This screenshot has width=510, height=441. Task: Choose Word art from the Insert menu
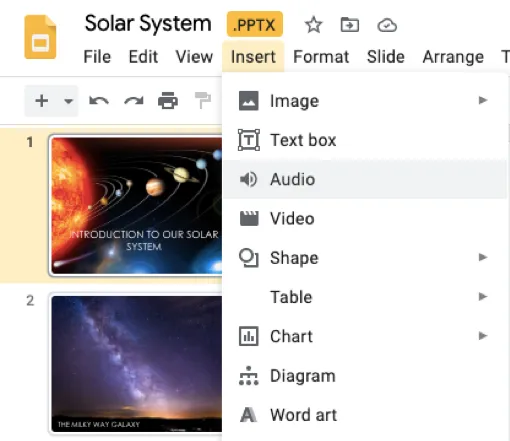click(365, 415)
